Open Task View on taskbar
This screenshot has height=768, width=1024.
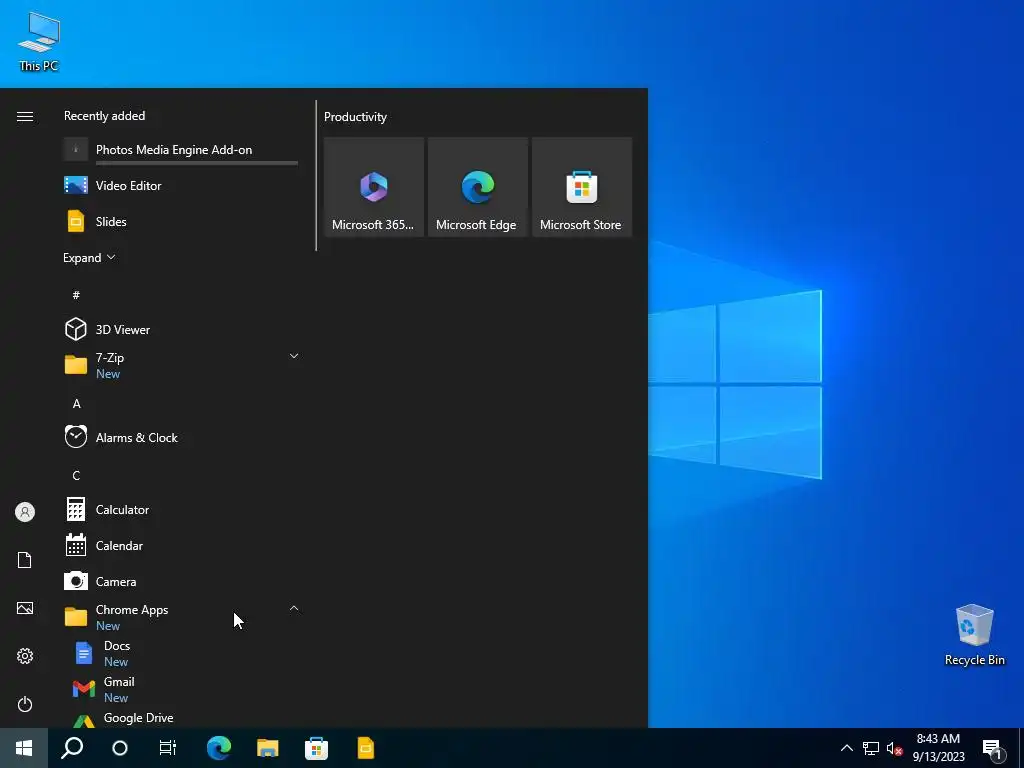click(x=168, y=748)
